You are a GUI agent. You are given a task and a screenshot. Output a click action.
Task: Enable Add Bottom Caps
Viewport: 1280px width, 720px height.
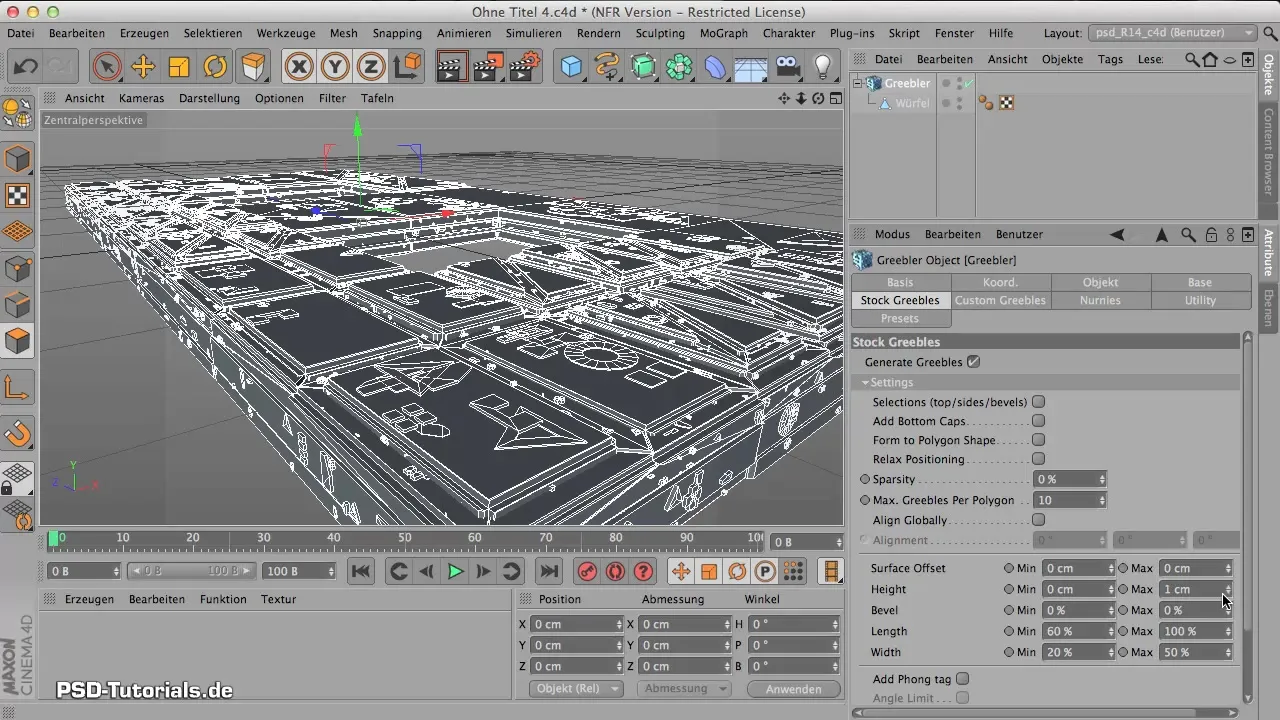pos(1038,421)
